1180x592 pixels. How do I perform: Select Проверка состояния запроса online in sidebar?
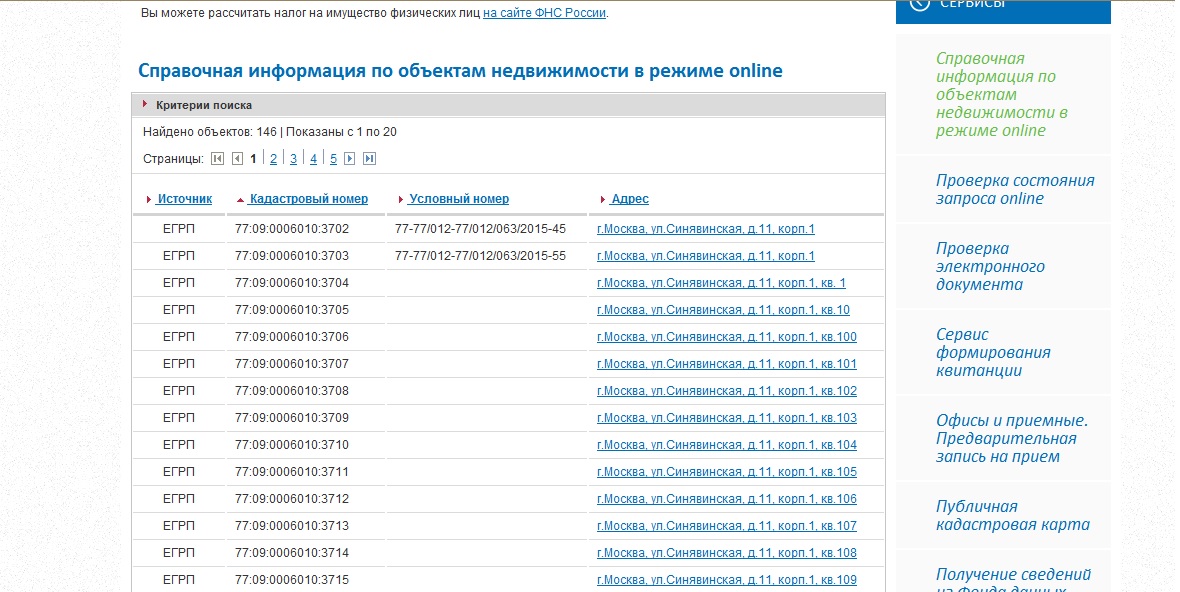click(1014, 189)
